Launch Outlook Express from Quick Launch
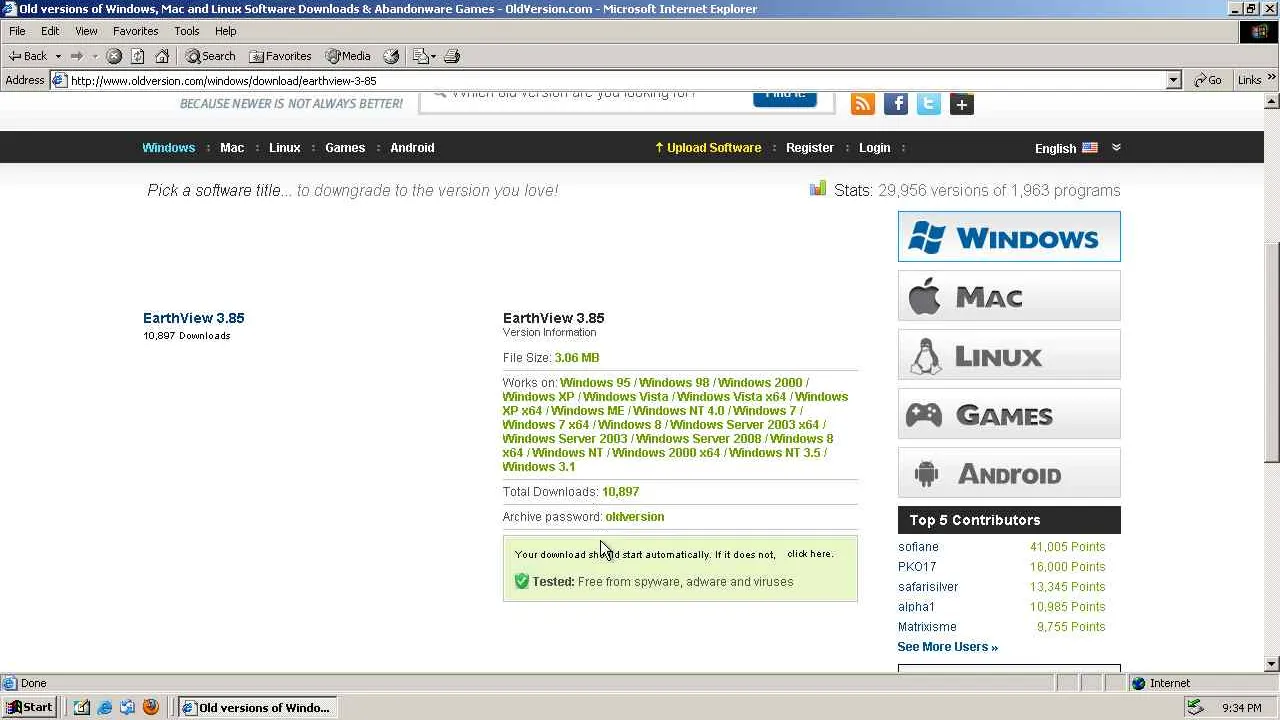The width and height of the screenshot is (1280, 720). tap(127, 707)
